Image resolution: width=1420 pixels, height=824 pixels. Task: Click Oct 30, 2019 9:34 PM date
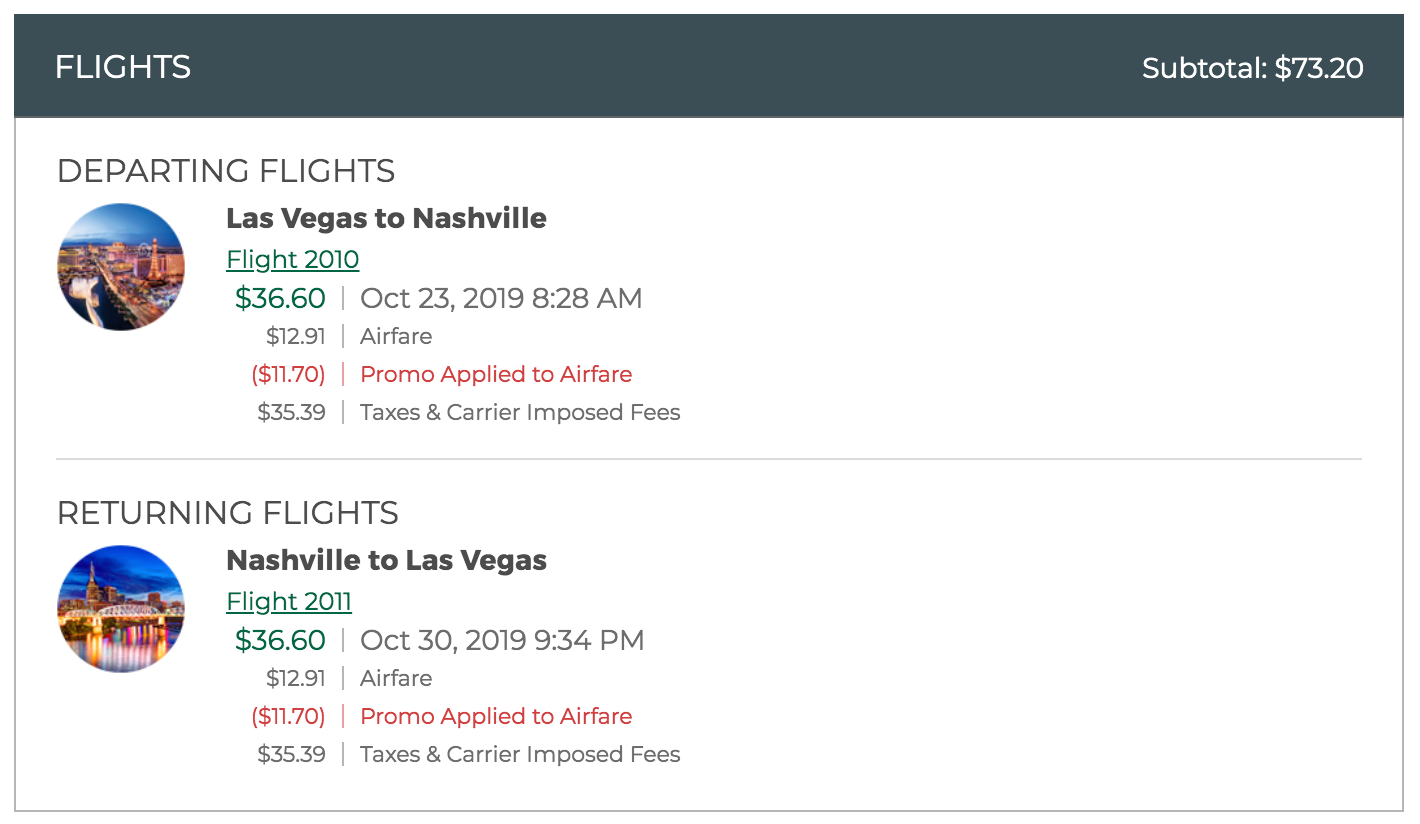(x=502, y=640)
